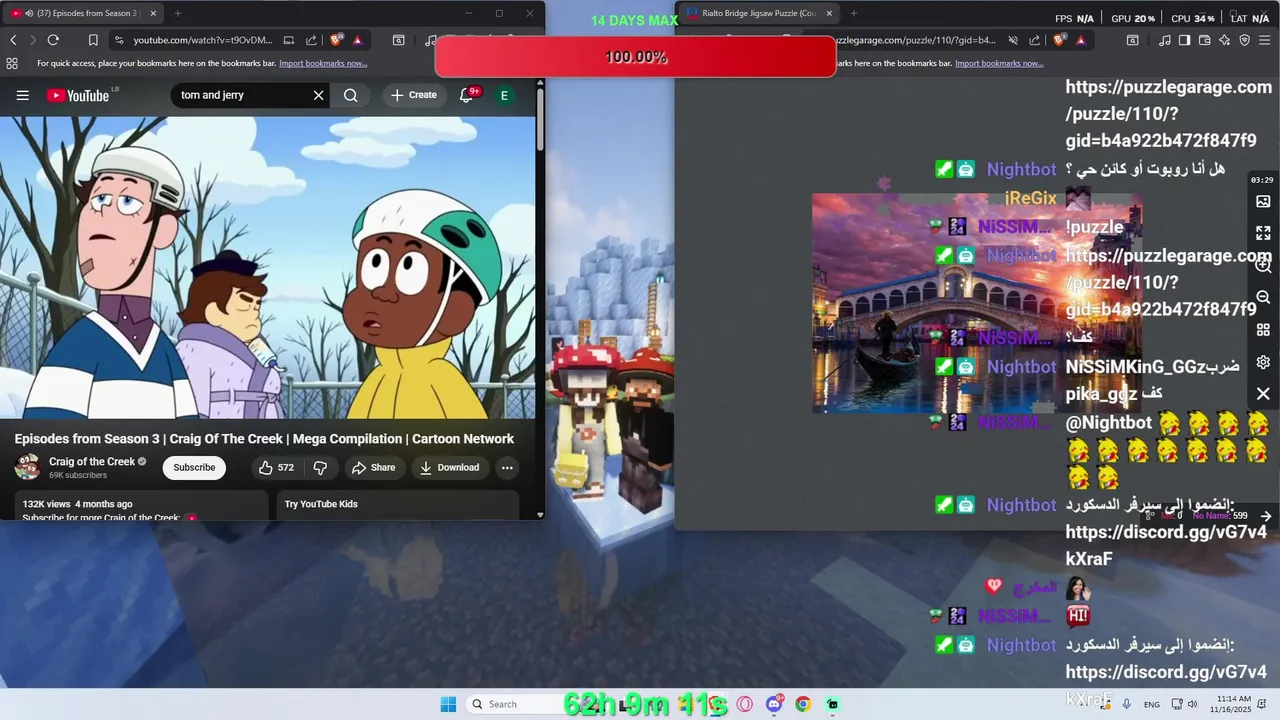Go to YouTube home via logo

point(79,95)
